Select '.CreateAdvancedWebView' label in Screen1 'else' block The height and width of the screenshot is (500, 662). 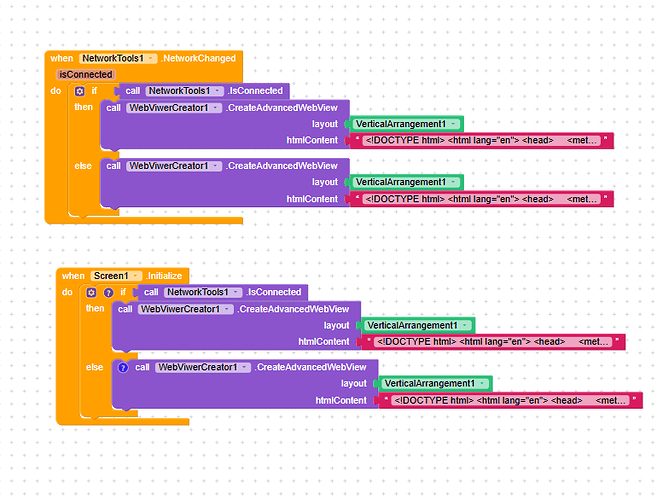[x=311, y=367]
